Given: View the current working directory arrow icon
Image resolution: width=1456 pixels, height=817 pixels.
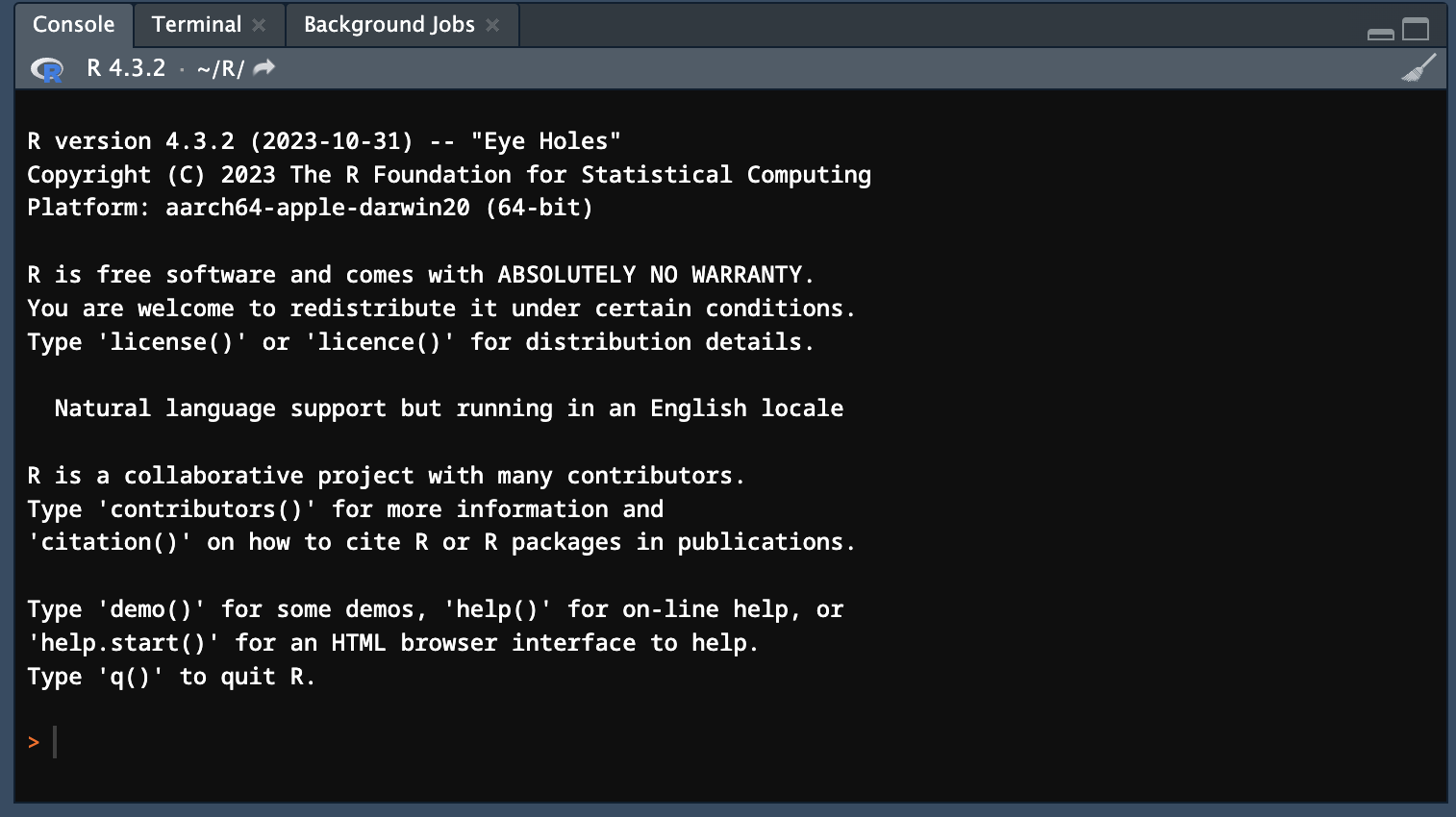Looking at the screenshot, I should coord(264,67).
